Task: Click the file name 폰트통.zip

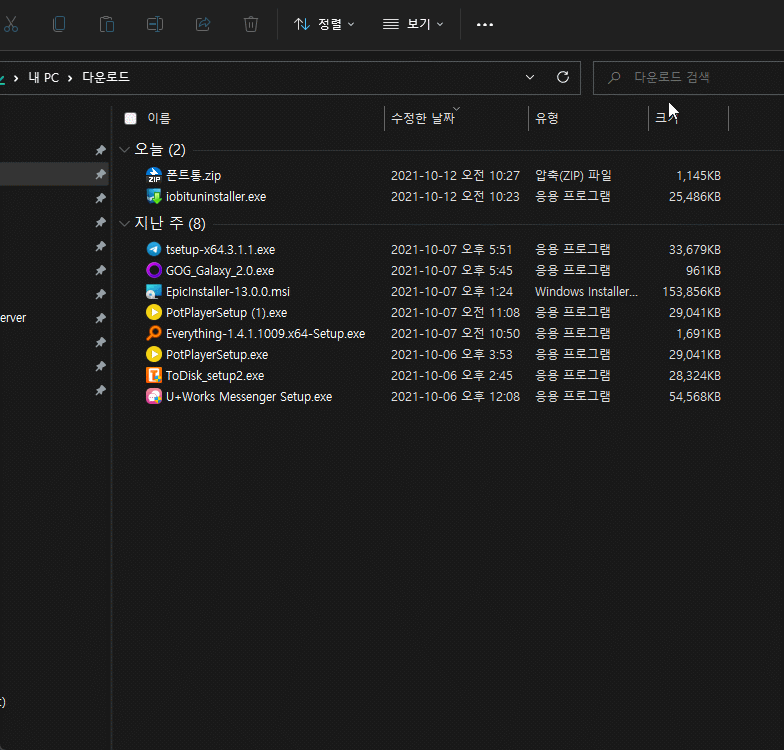Action: [x=194, y=176]
